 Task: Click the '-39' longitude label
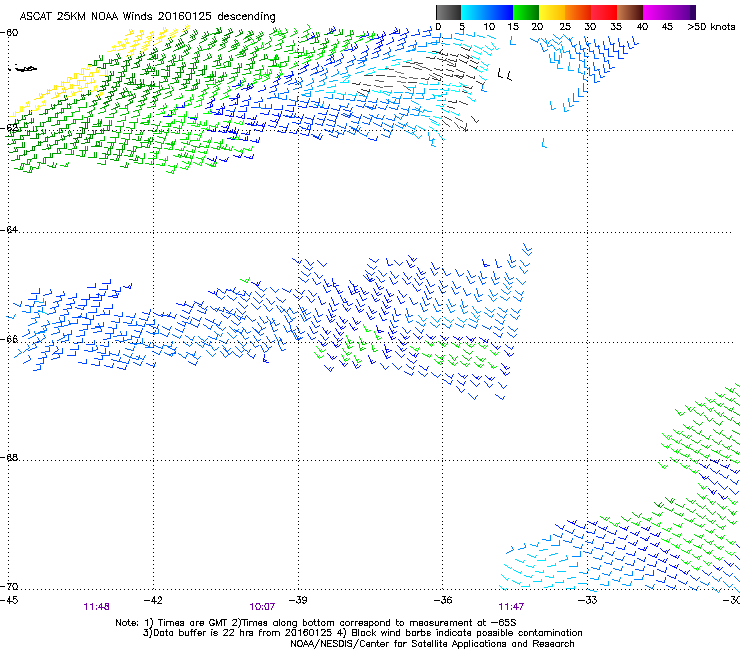(x=298, y=600)
